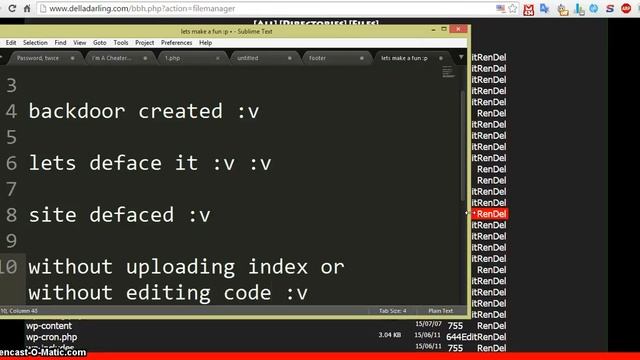
Task: Click the text 'site defaced :v'
Action: coord(119,215)
